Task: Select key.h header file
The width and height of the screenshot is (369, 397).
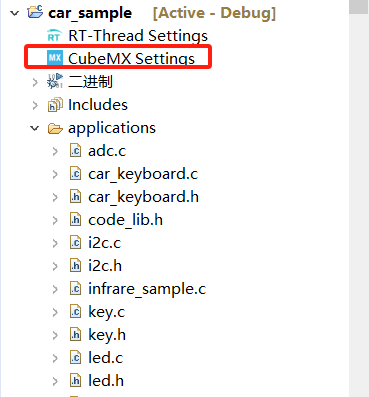Action: click(107, 335)
